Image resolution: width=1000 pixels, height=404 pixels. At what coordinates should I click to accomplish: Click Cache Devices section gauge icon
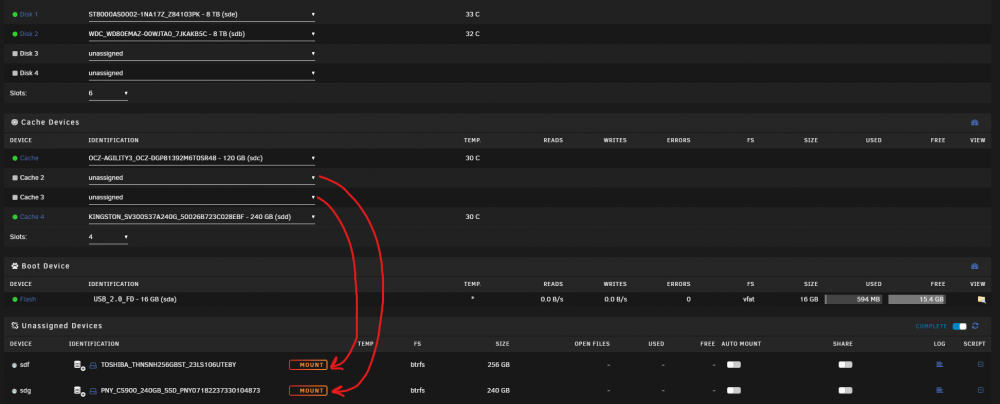pyautogui.click(x=974, y=122)
